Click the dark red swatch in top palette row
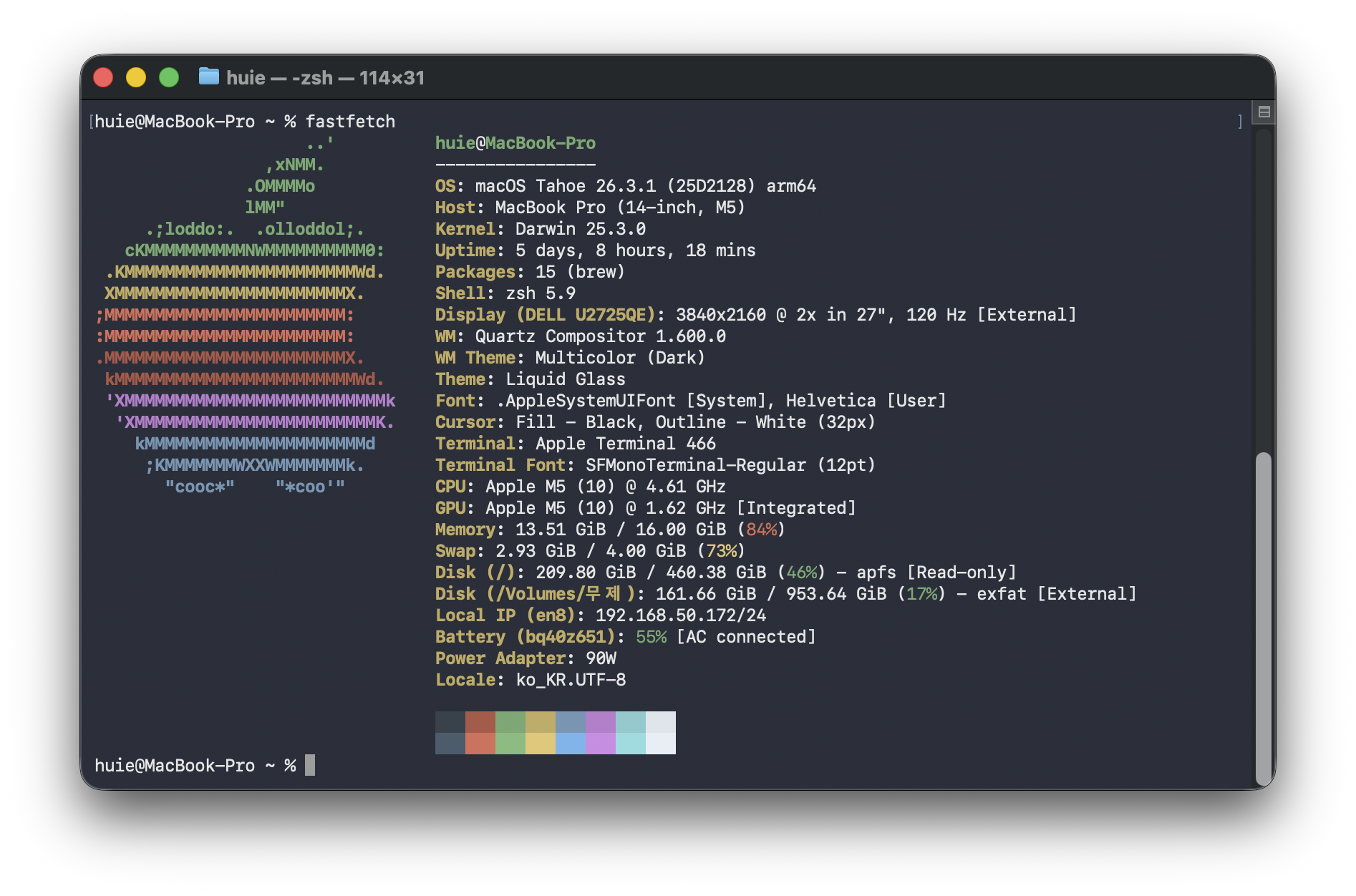This screenshot has width=1356, height=896. tap(480, 722)
